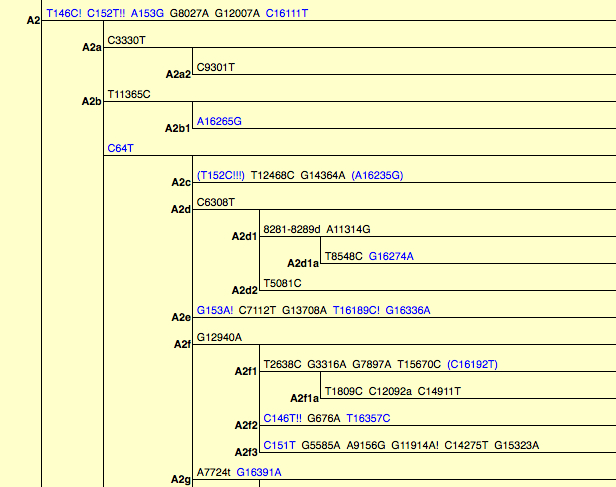Select mutation G3316A
The height and width of the screenshot is (487, 616).
(x=326, y=364)
